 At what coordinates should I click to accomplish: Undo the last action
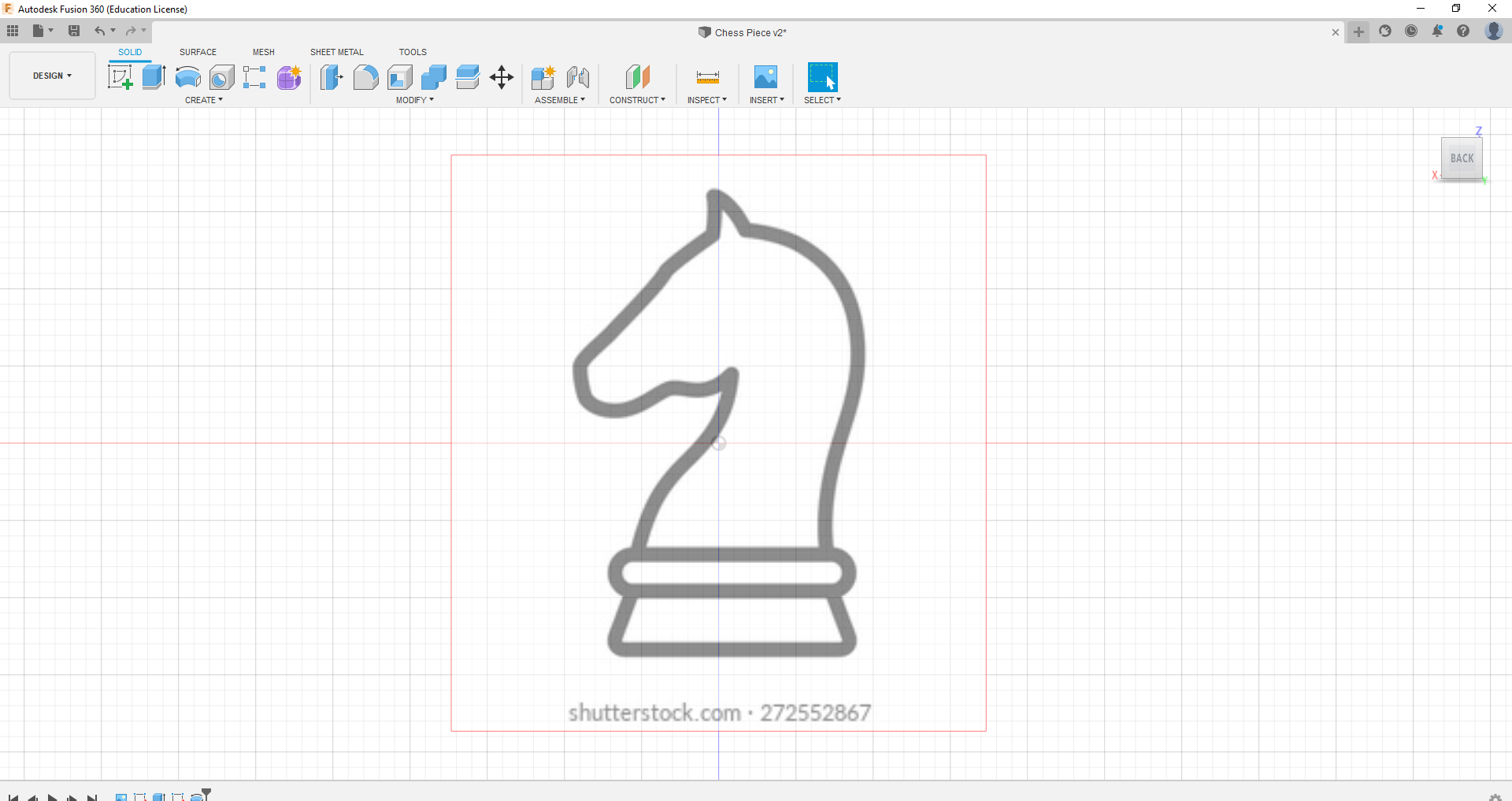click(99, 31)
